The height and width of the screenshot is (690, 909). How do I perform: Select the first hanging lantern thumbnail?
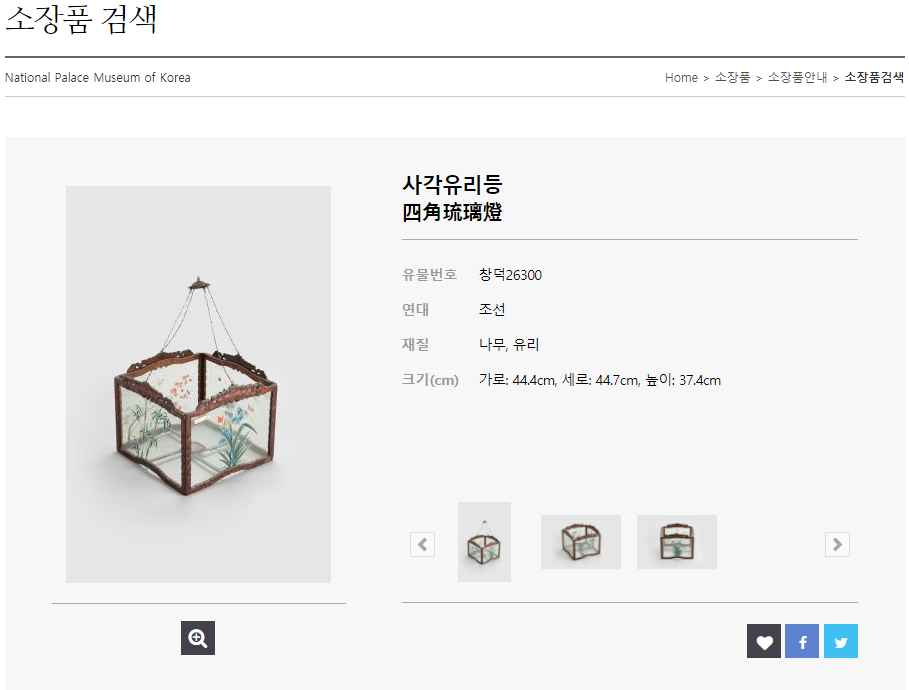[485, 542]
